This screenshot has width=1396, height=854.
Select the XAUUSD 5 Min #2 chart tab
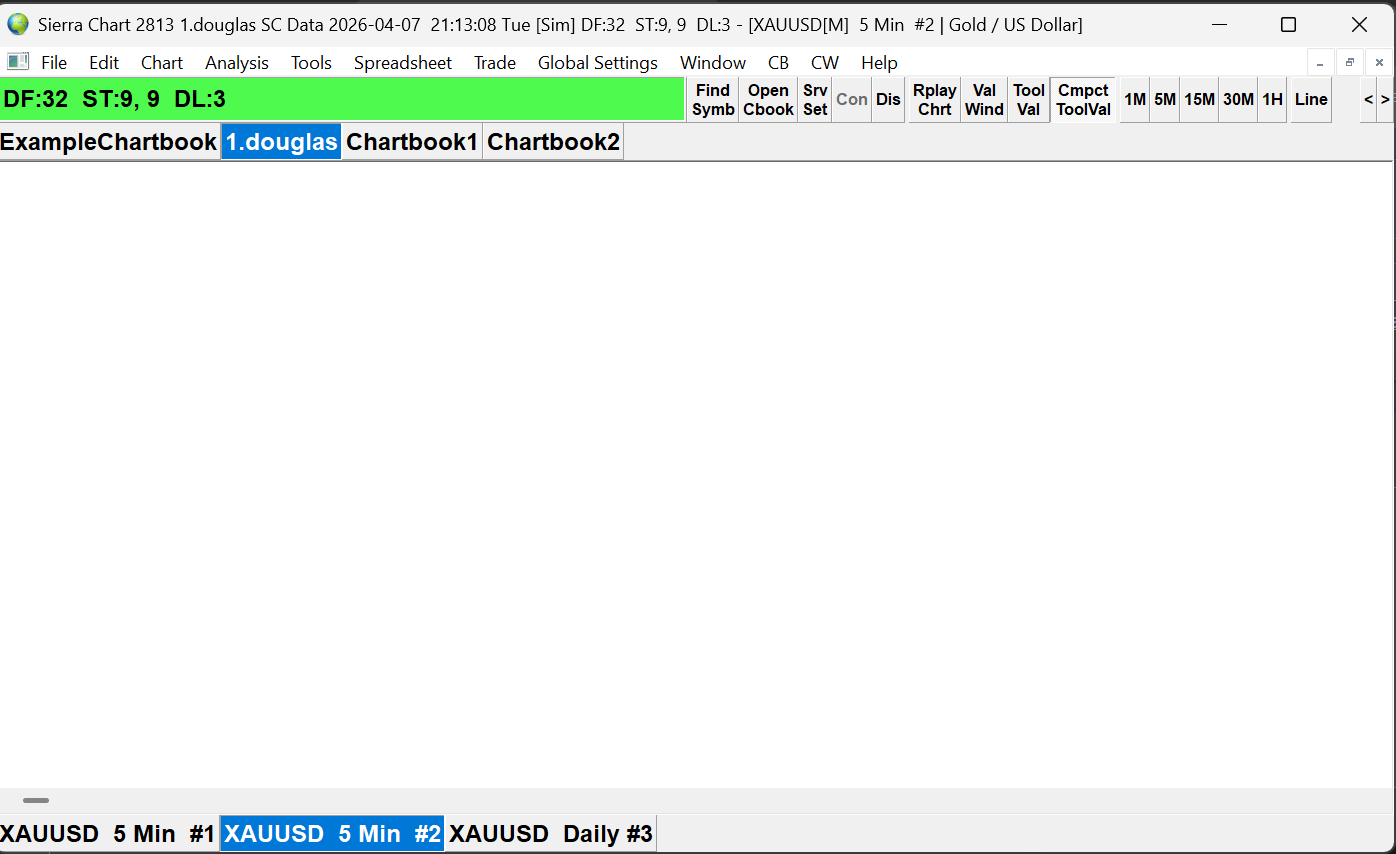332,834
